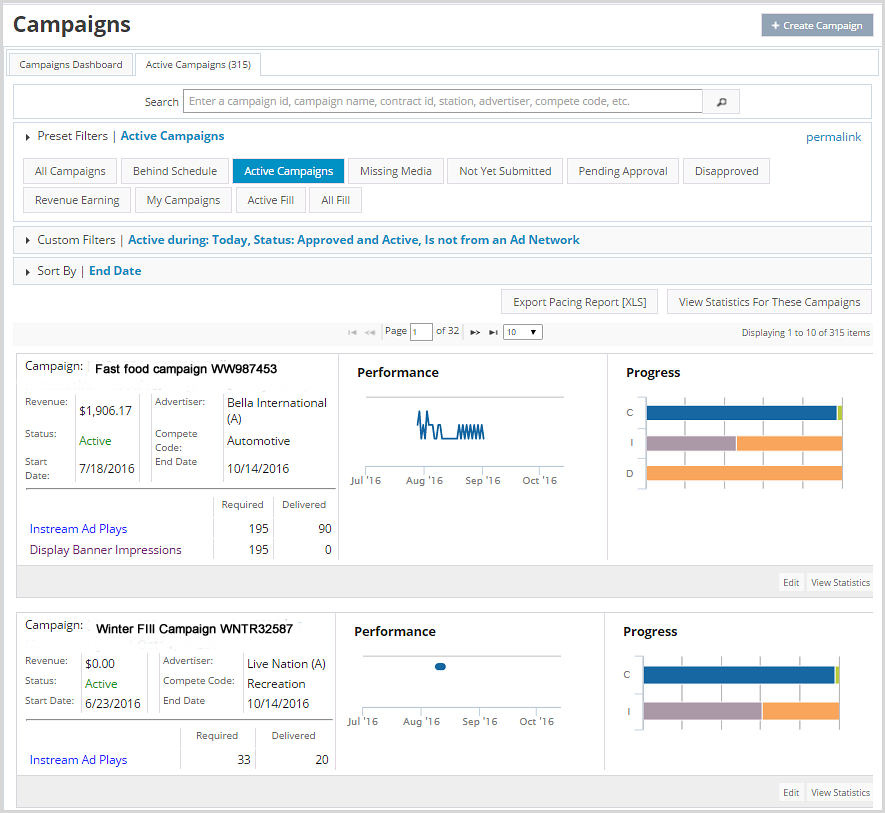Screen dimensions: 885x813
Task: Enable the Missing Media filter
Action: (x=395, y=170)
